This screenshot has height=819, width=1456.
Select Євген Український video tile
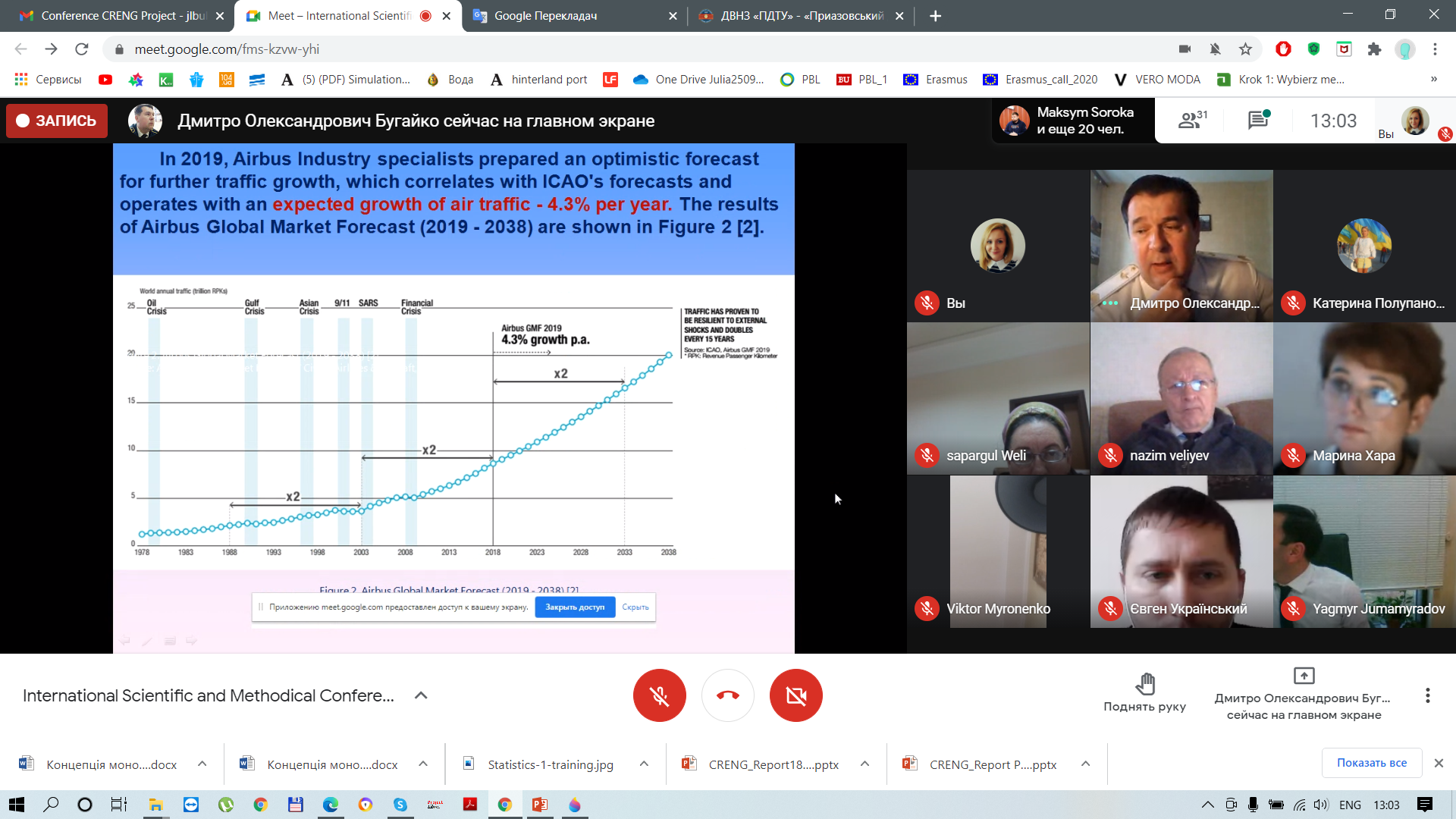1181,552
